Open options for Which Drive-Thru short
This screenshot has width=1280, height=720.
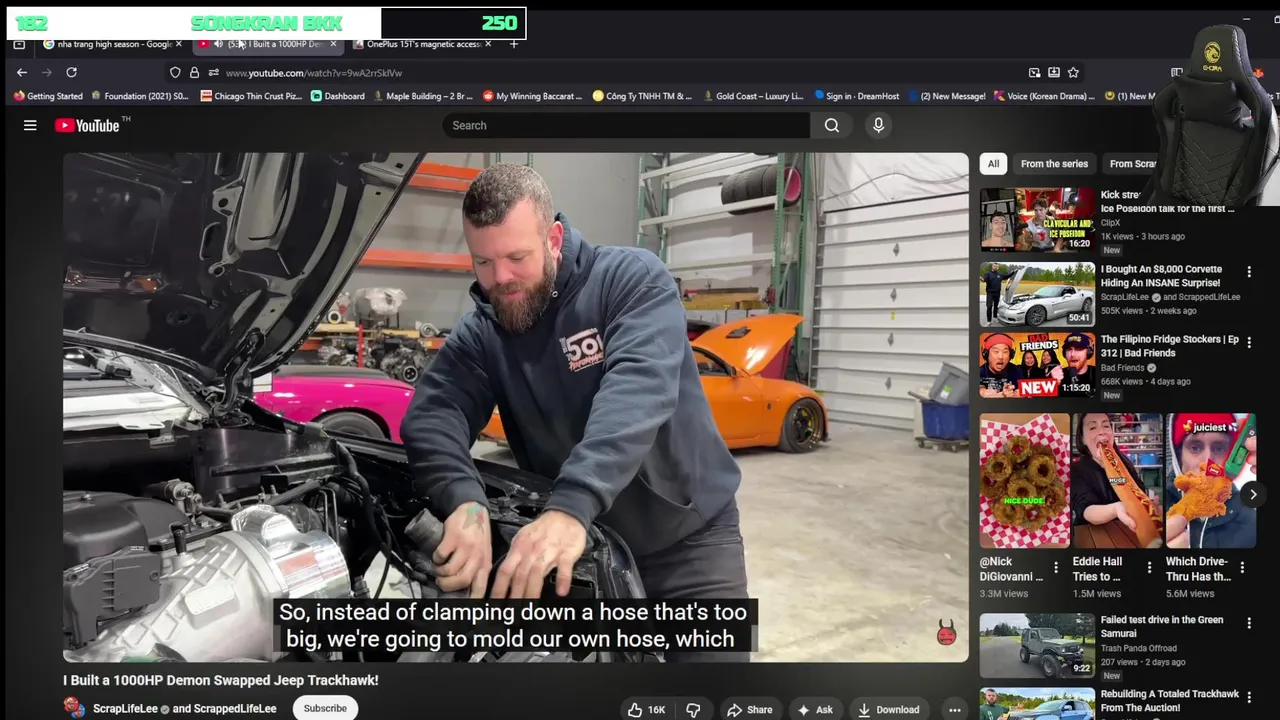click(x=1242, y=568)
